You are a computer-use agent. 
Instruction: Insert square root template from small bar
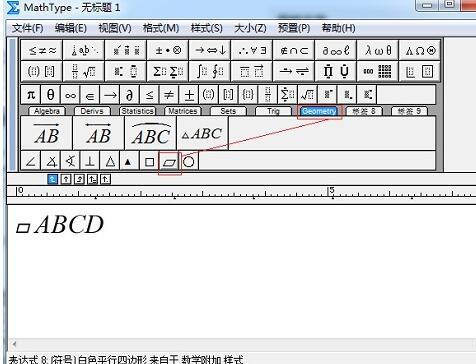coord(307,95)
